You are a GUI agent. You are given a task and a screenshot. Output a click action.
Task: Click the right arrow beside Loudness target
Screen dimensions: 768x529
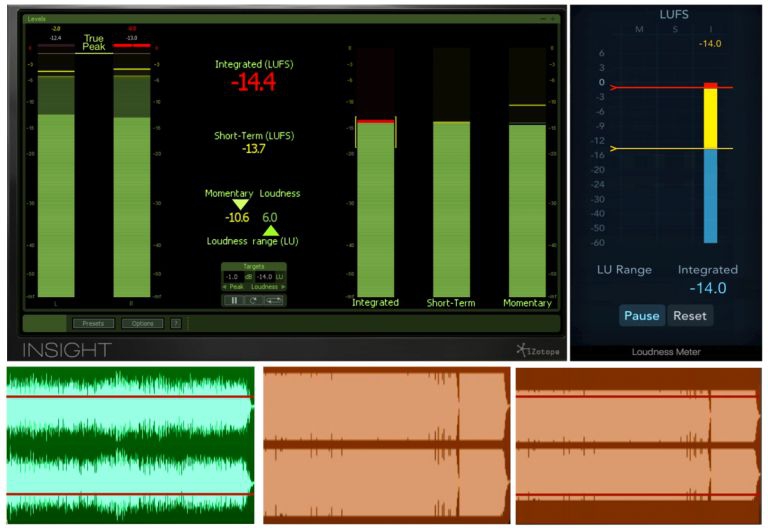coord(283,287)
